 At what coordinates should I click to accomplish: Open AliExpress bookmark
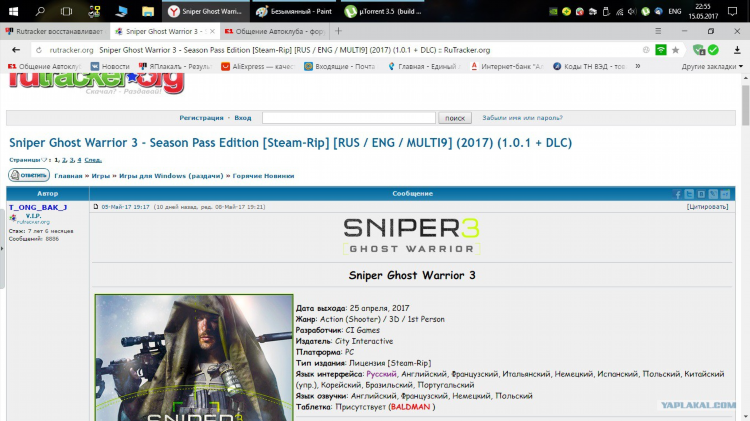tap(257, 66)
